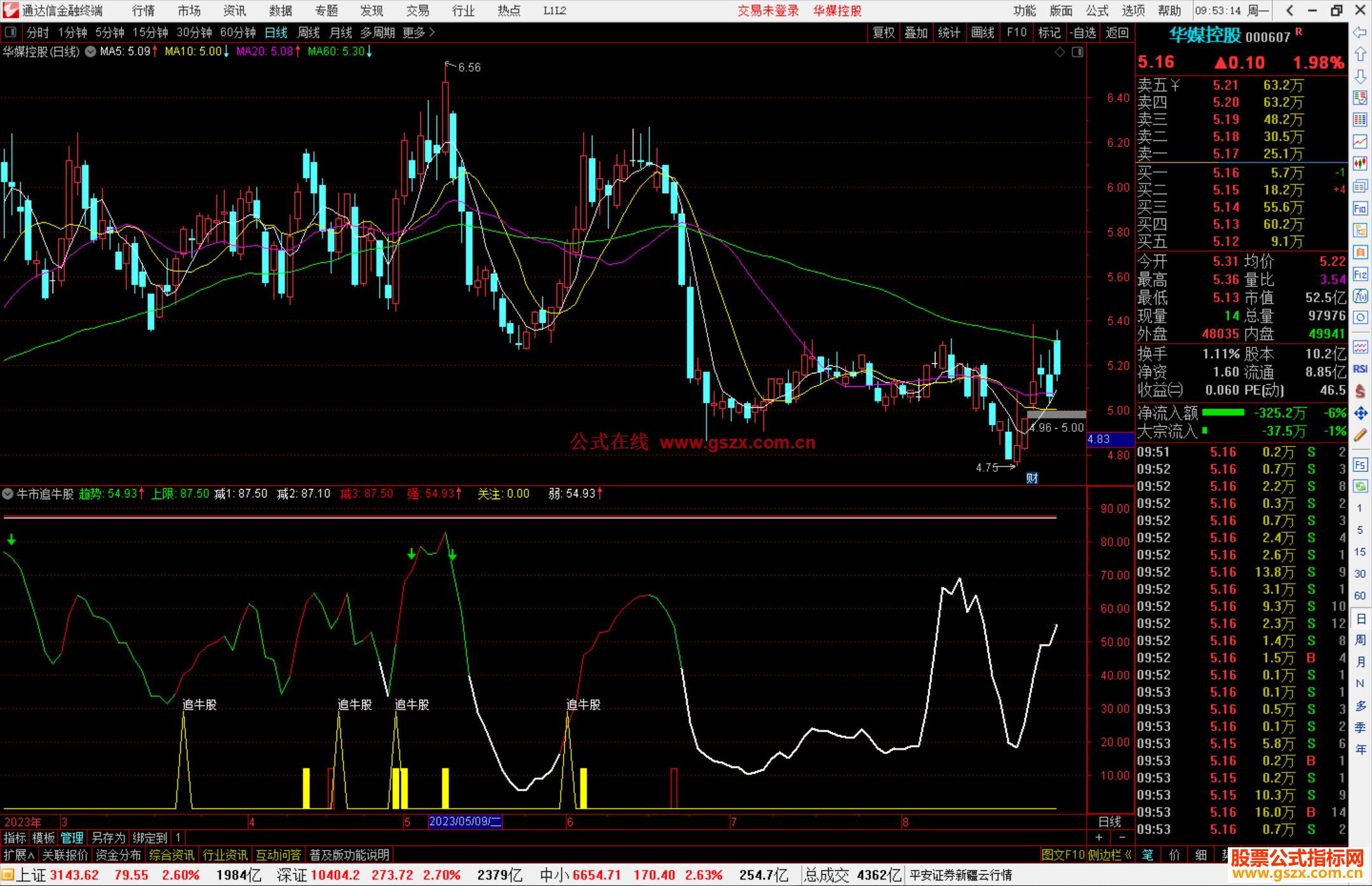Click the candlestick chart sidebar icon

1360,164
